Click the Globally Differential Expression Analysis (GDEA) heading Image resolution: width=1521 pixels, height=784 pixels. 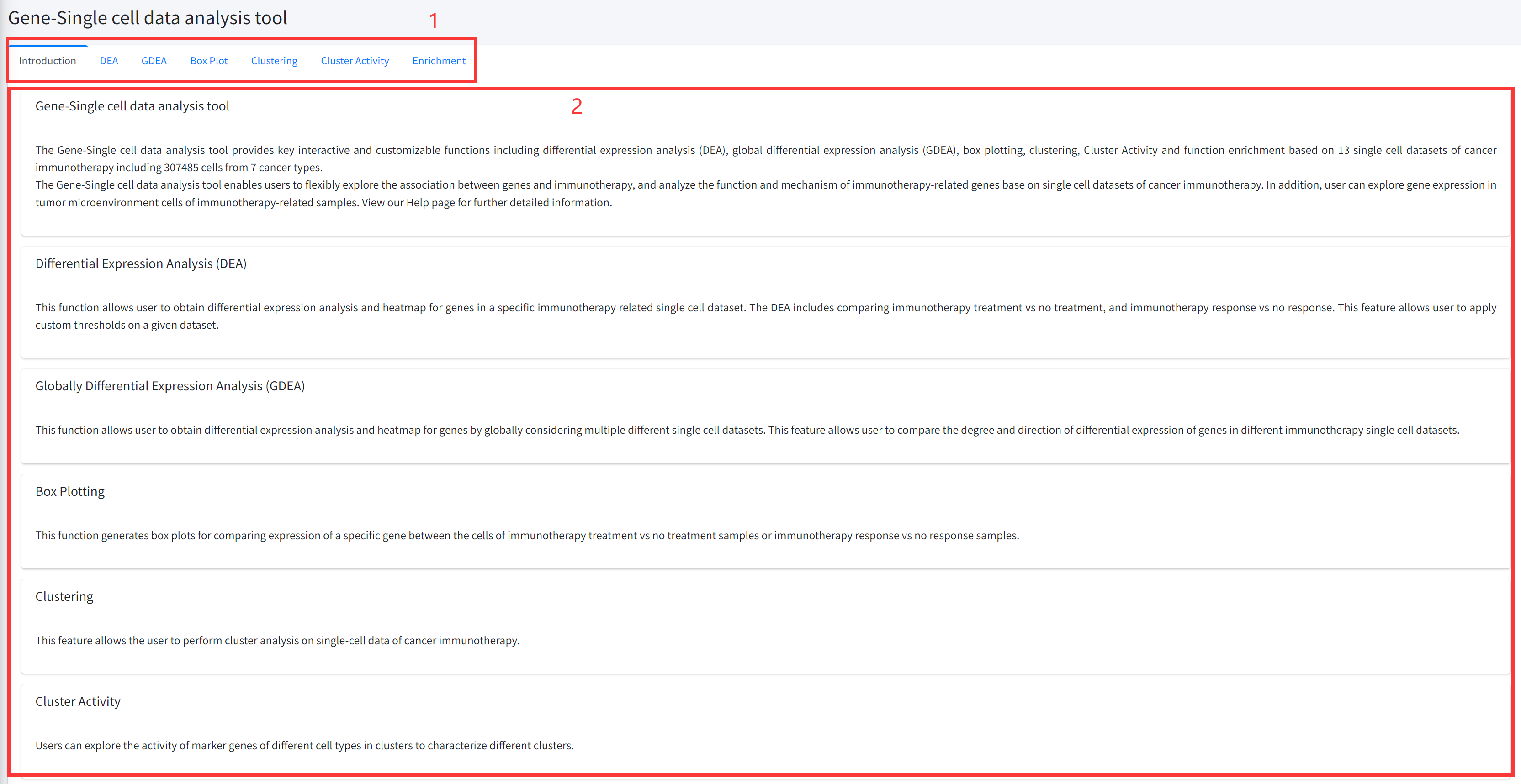[x=170, y=386]
